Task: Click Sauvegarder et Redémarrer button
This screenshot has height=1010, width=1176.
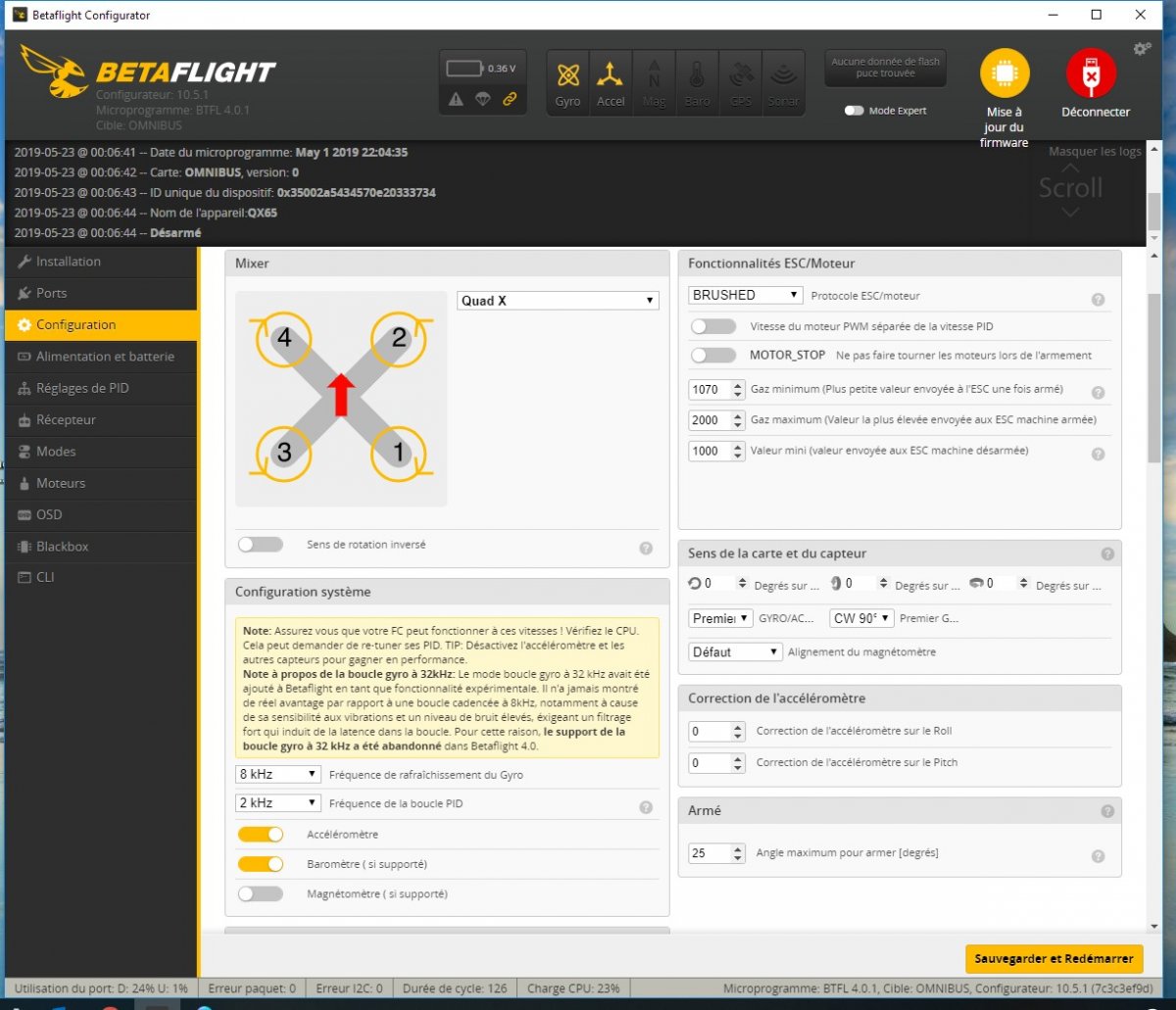Action: pos(1053,959)
